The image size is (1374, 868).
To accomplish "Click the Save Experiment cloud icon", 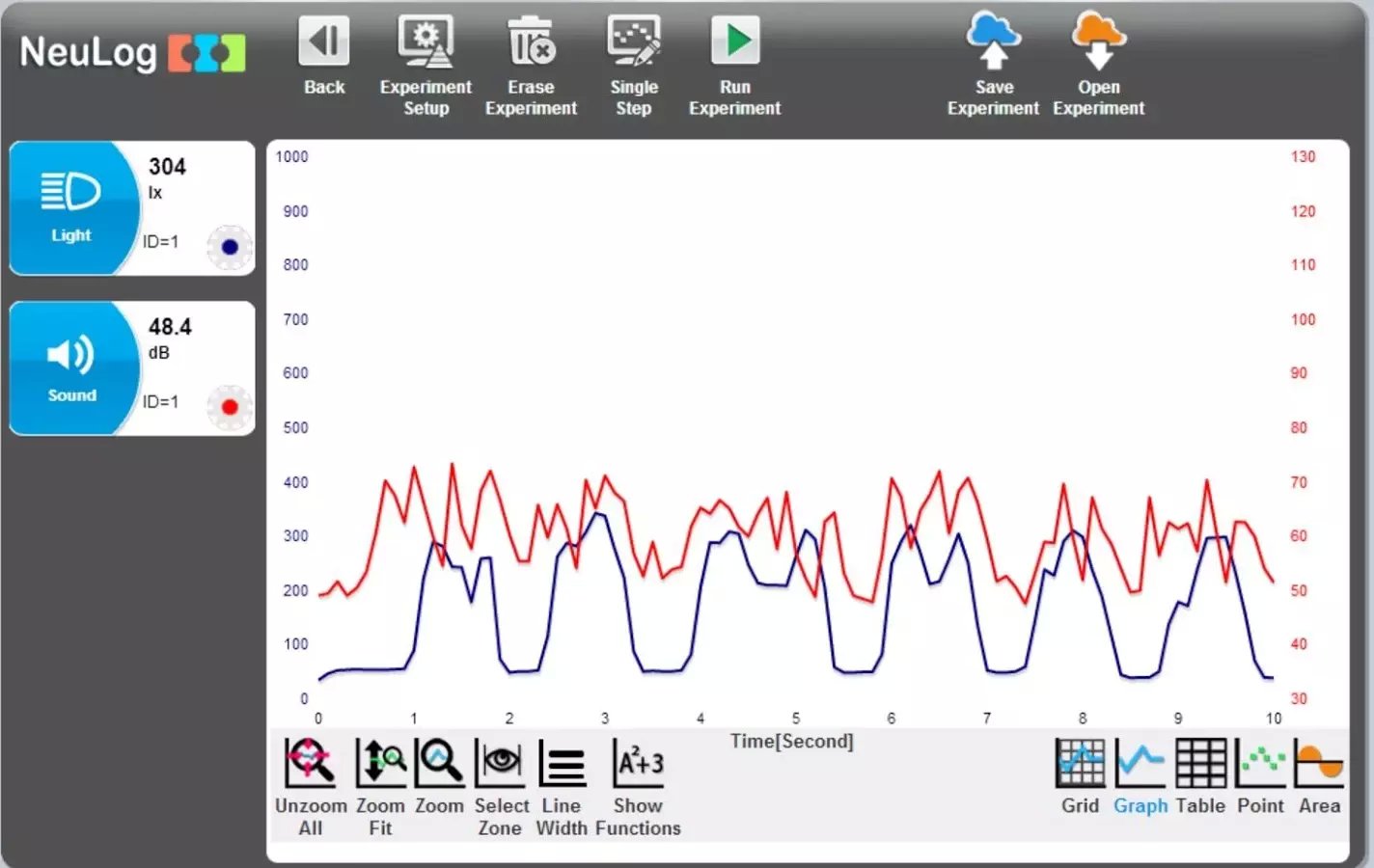I will pyautogui.click(x=994, y=41).
